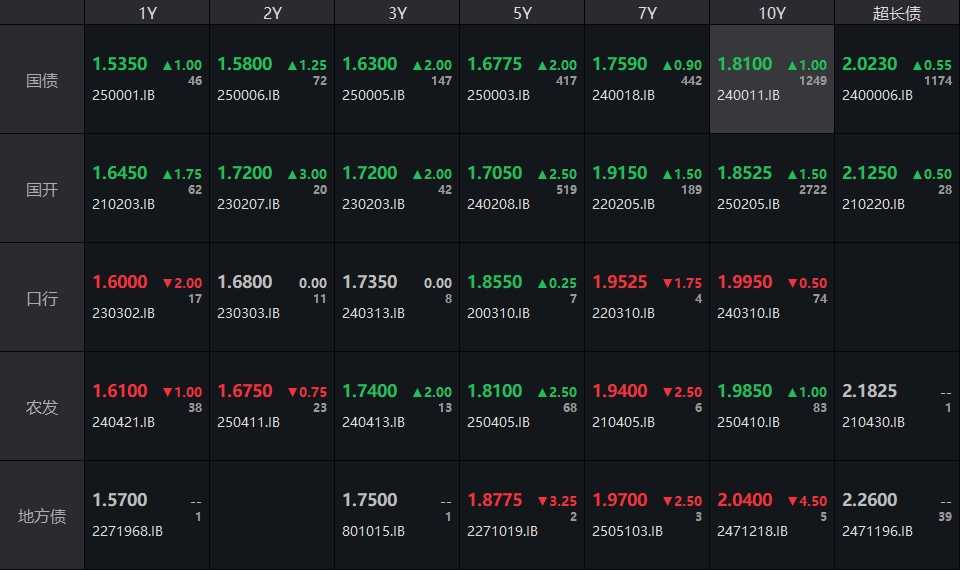Select the 2.1825 yield for 农发 超长债
The height and width of the screenshot is (570, 960).
[x=870, y=391]
